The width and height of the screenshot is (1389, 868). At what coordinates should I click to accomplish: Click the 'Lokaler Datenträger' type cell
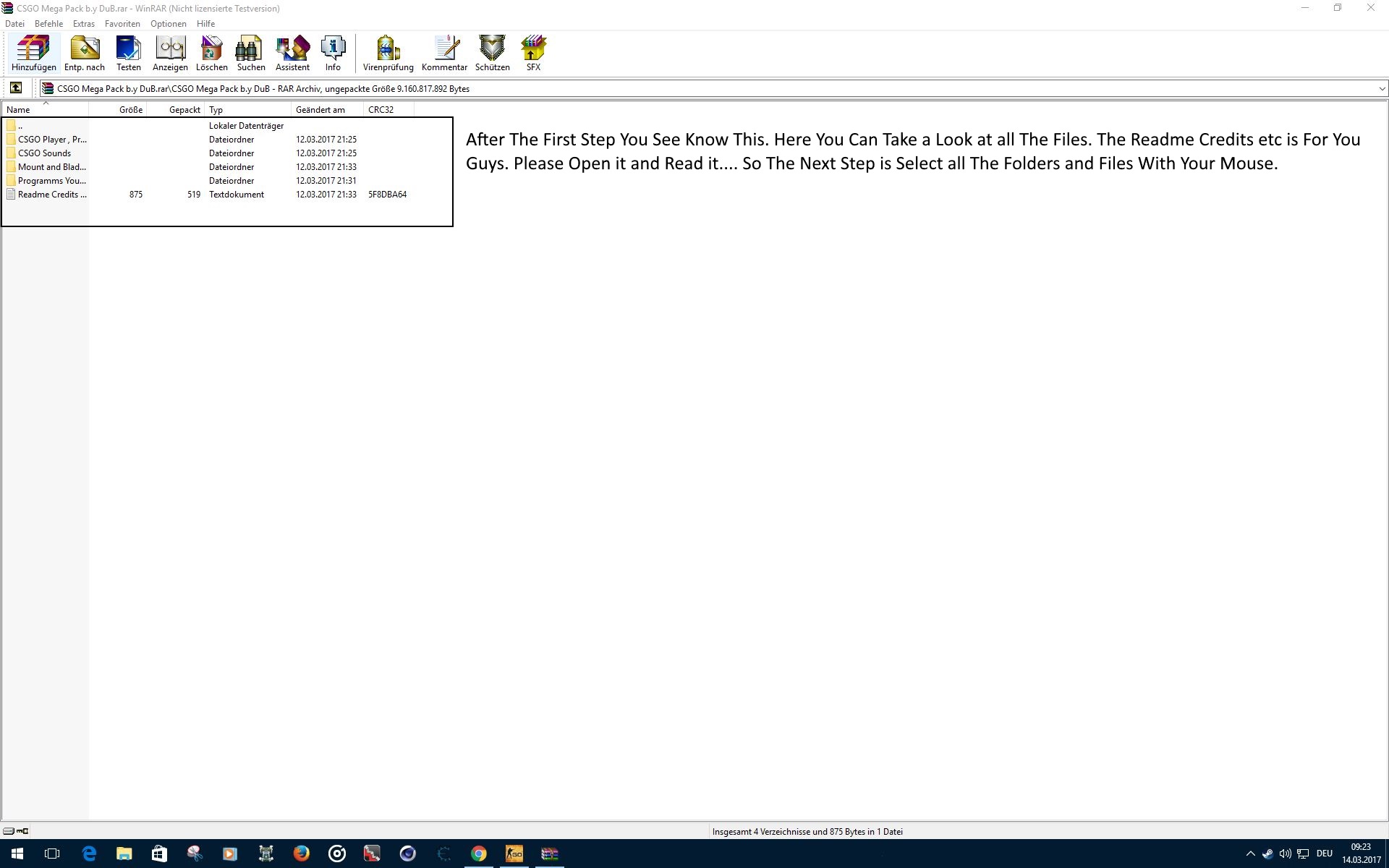(x=246, y=126)
